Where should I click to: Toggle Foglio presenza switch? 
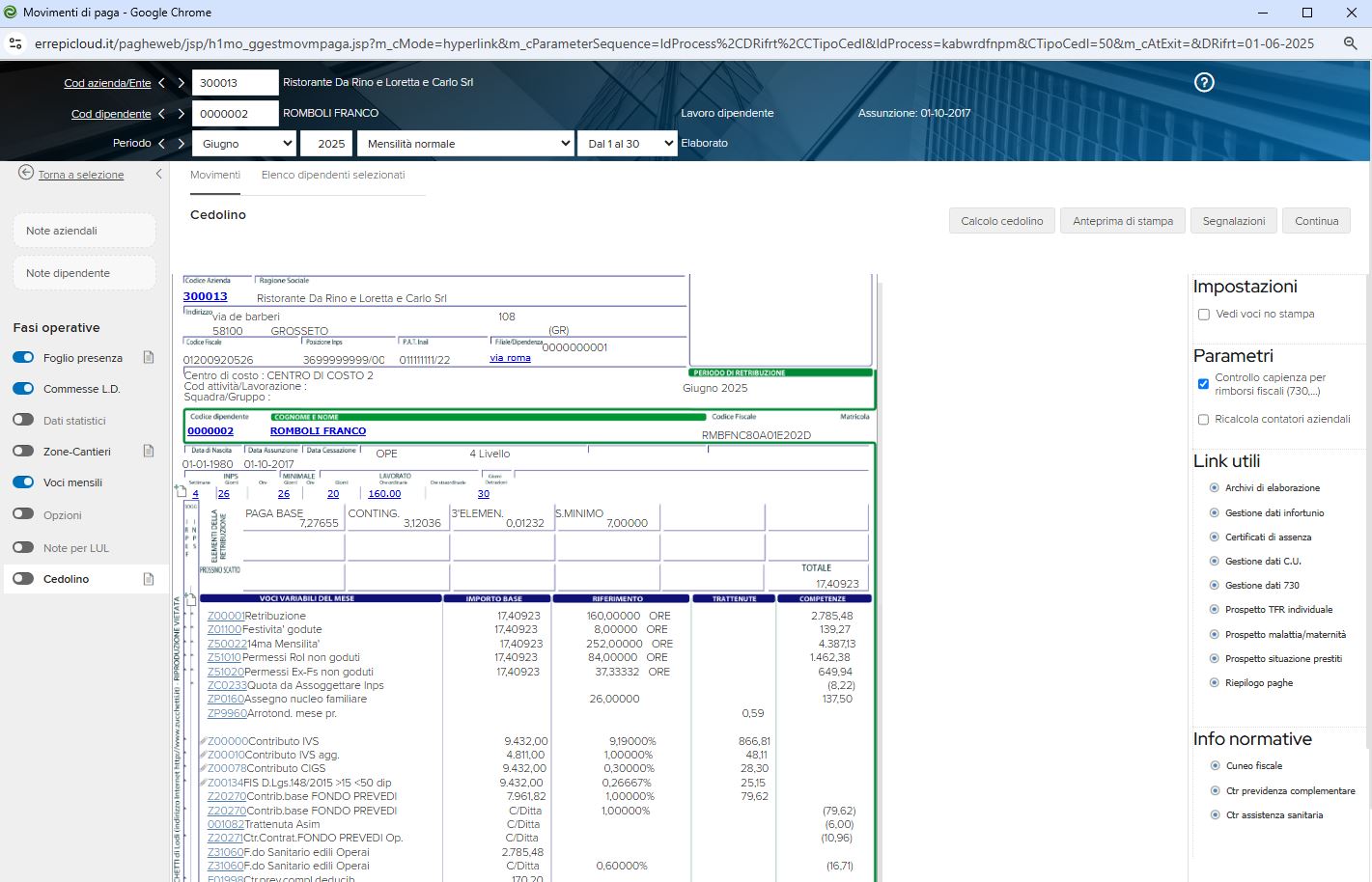[23, 357]
